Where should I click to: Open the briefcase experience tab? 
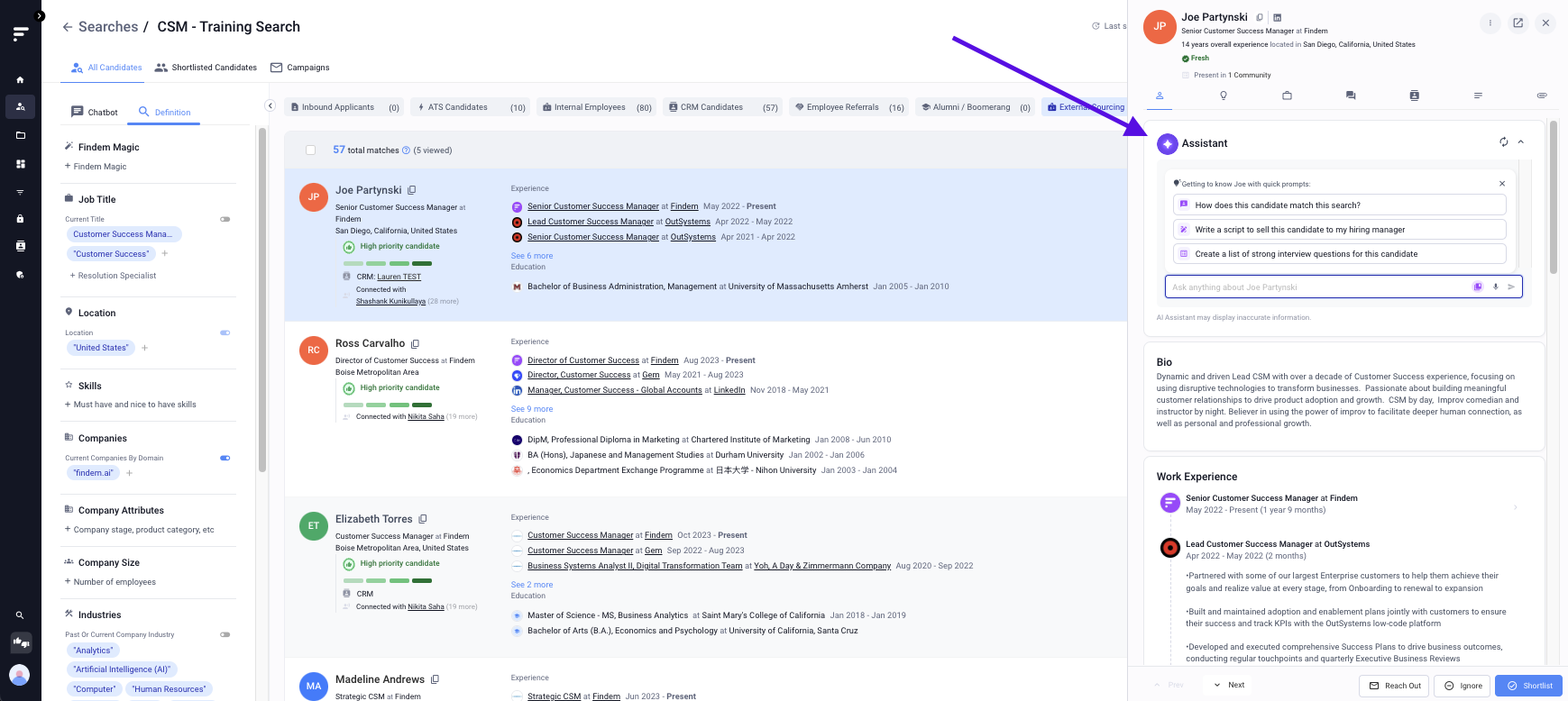[x=1287, y=96]
